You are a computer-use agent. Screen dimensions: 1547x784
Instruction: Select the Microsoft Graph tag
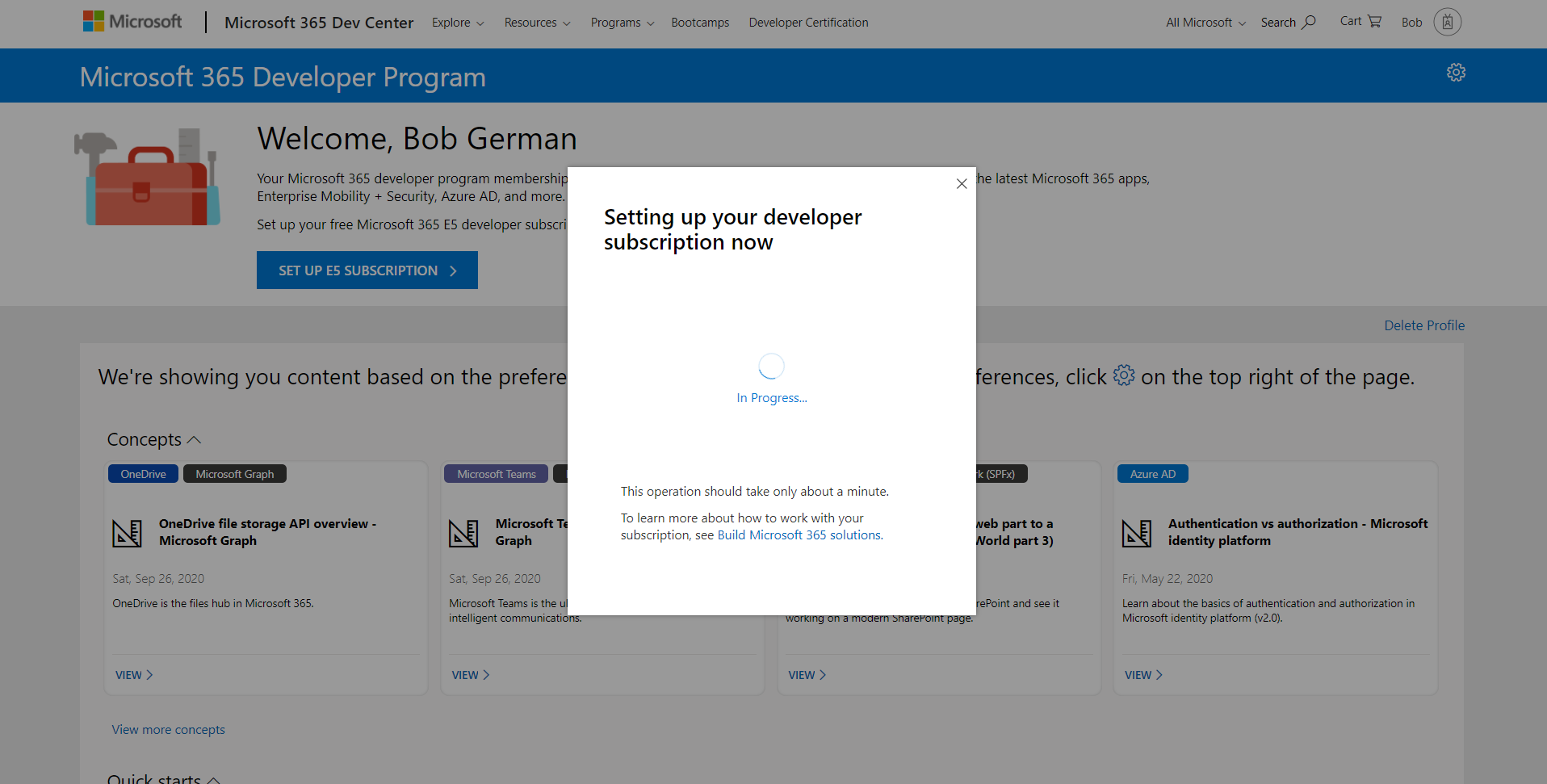tap(235, 474)
